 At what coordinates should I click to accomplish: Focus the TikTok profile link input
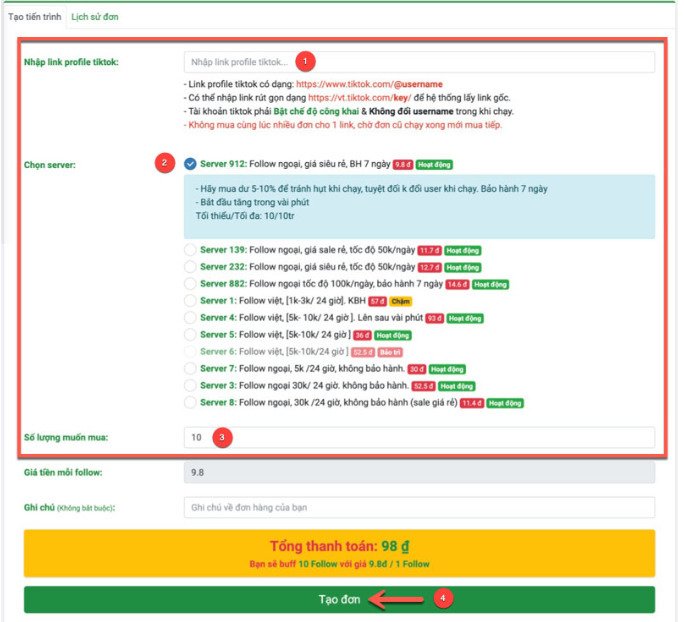coord(419,62)
